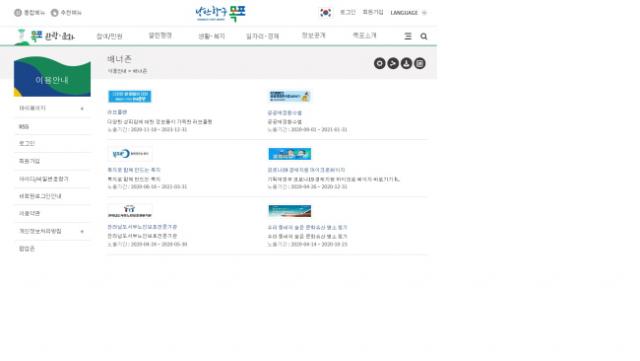Click the Korean flag icon
Screen dimensions: 640x361
325,13
